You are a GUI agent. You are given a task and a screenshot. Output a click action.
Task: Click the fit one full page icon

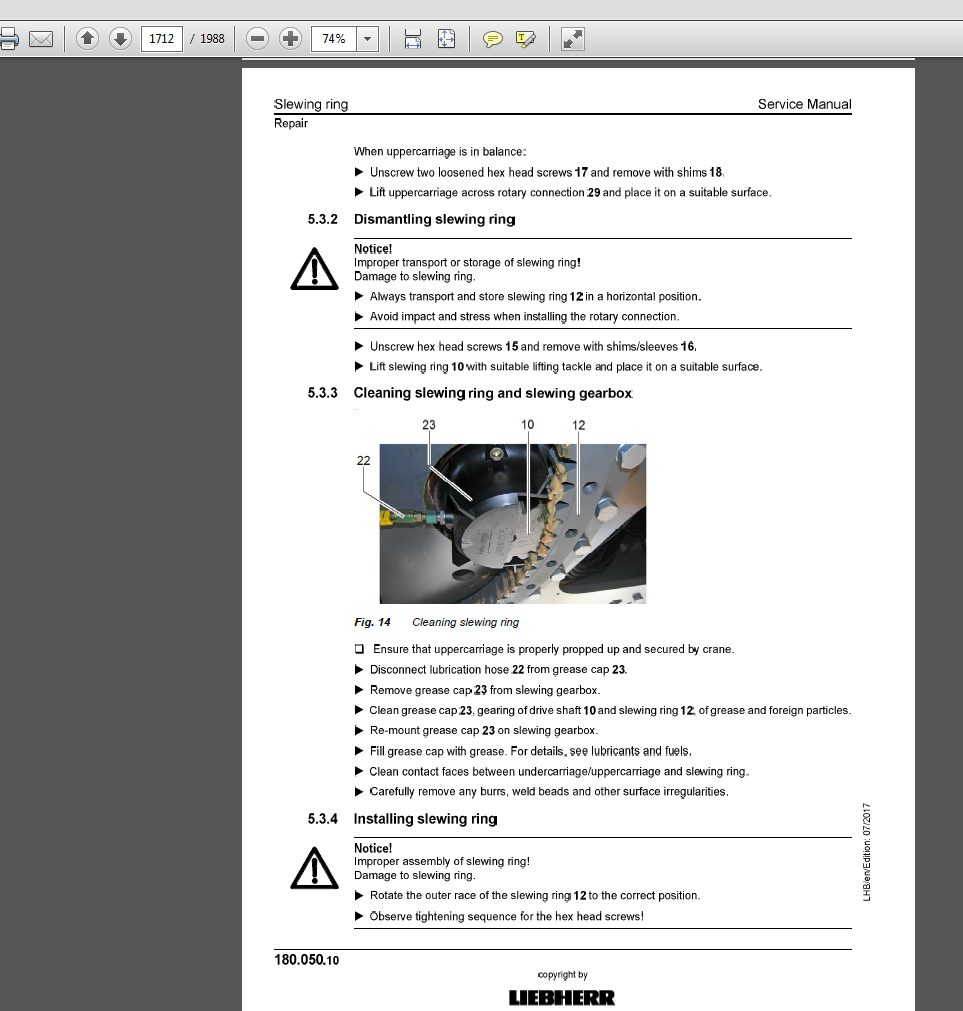coord(446,39)
